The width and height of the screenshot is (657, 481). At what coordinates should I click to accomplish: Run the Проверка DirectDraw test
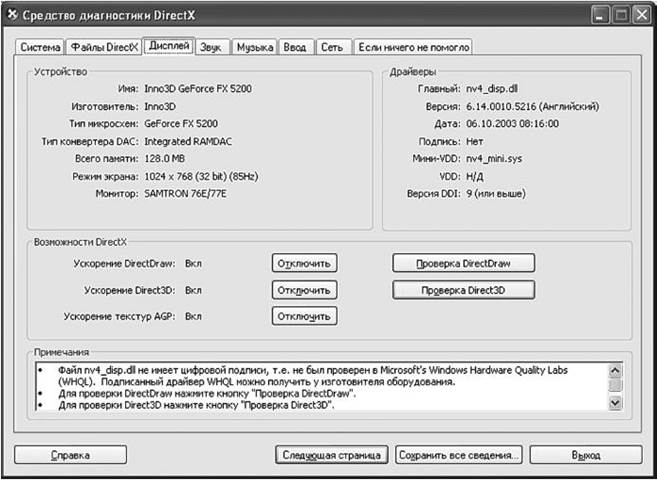click(x=463, y=263)
